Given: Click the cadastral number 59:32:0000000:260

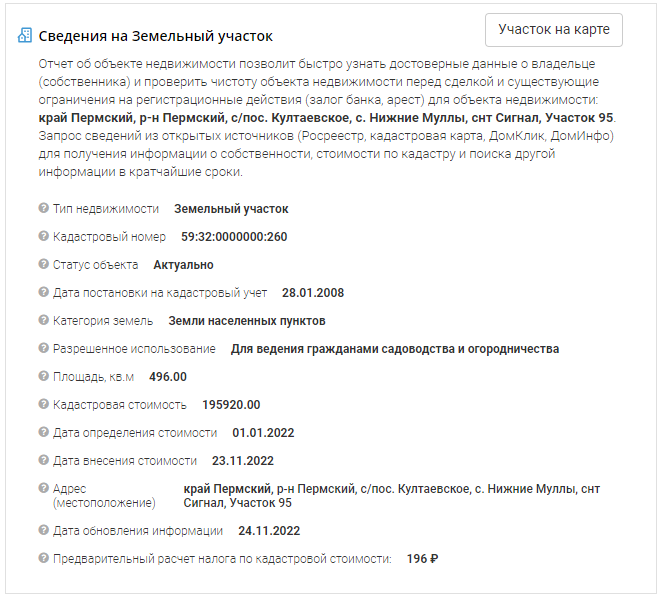Looking at the screenshot, I should coord(234,237).
